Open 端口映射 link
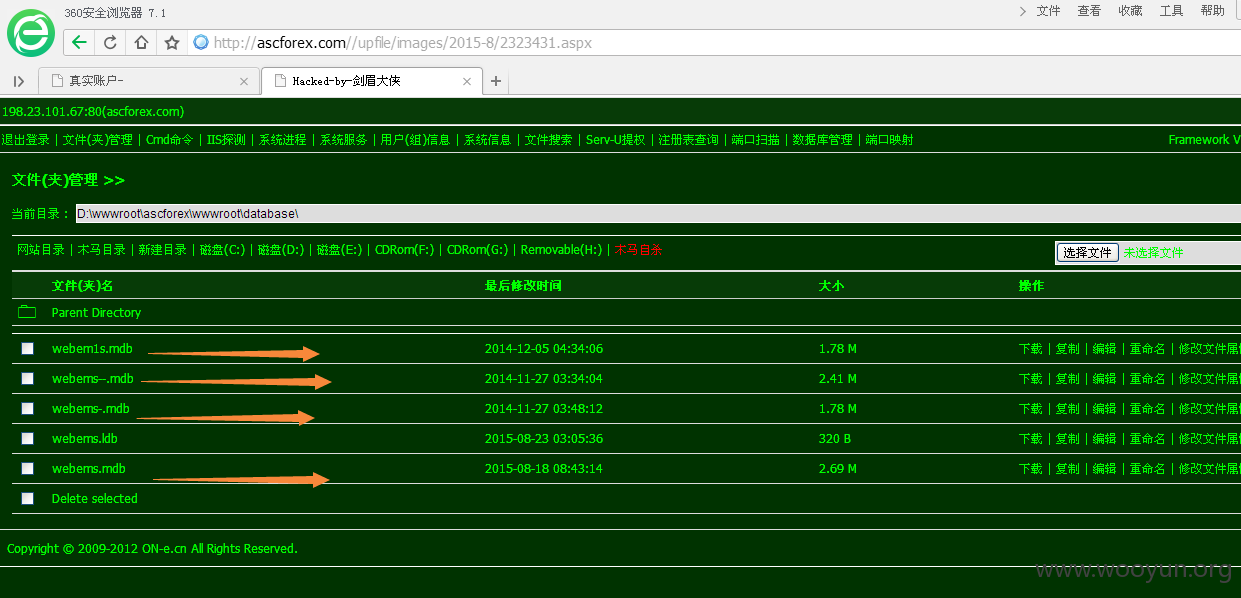 (x=889, y=140)
